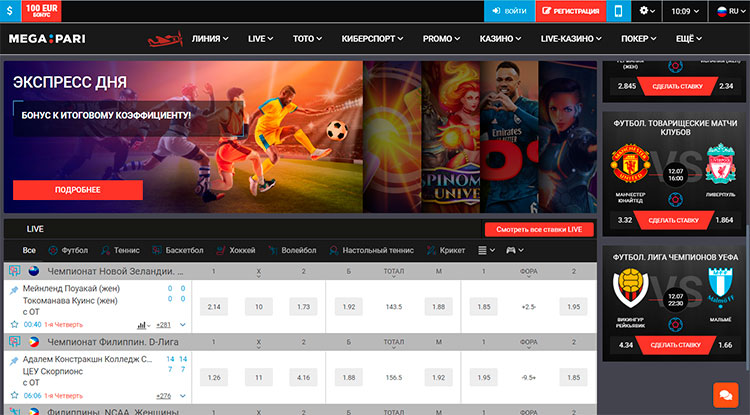
Task: Click Liverpool club crest
Action: tap(720, 164)
